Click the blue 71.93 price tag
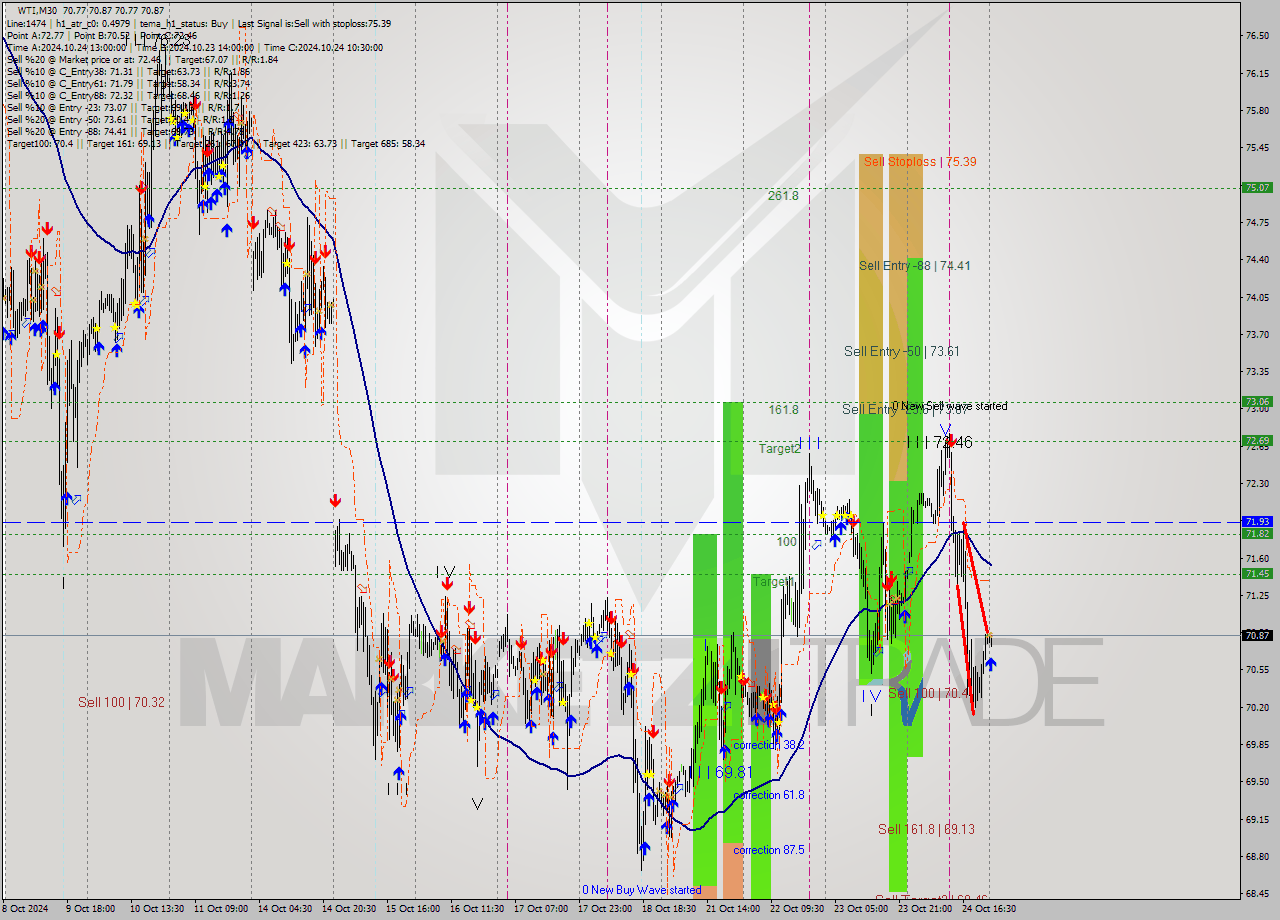This screenshot has width=1280, height=920. (x=1257, y=522)
